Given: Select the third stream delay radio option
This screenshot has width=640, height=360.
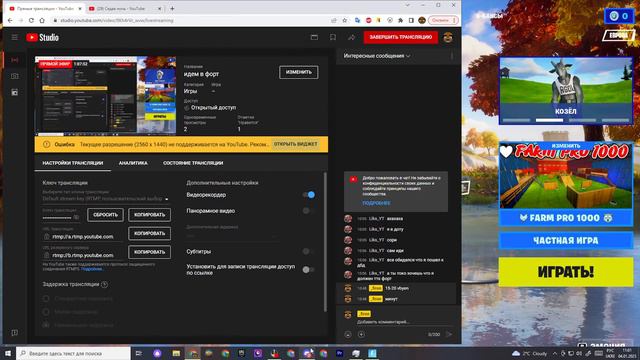Looking at the screenshot, I should coord(46,325).
